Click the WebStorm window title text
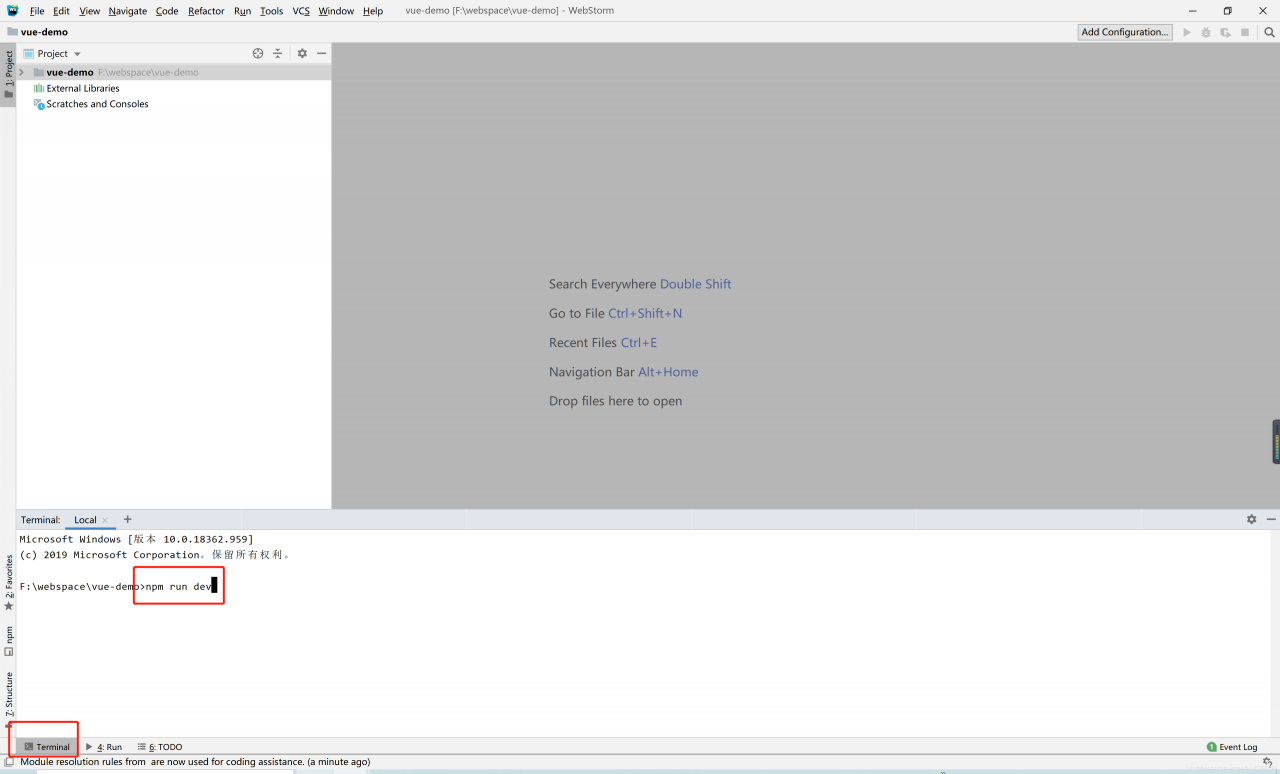The image size is (1280, 774). point(510,11)
